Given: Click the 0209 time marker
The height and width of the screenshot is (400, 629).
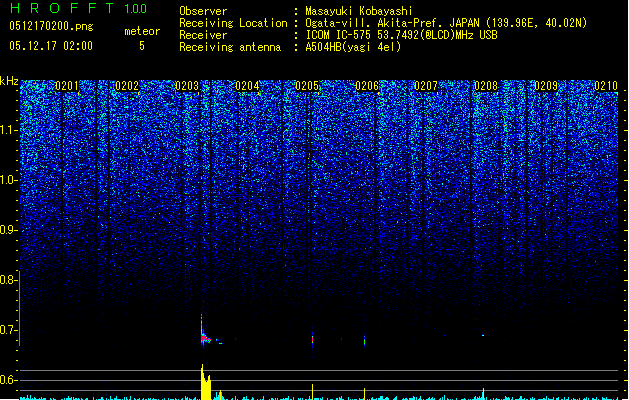Looking at the screenshot, I should click(546, 86).
